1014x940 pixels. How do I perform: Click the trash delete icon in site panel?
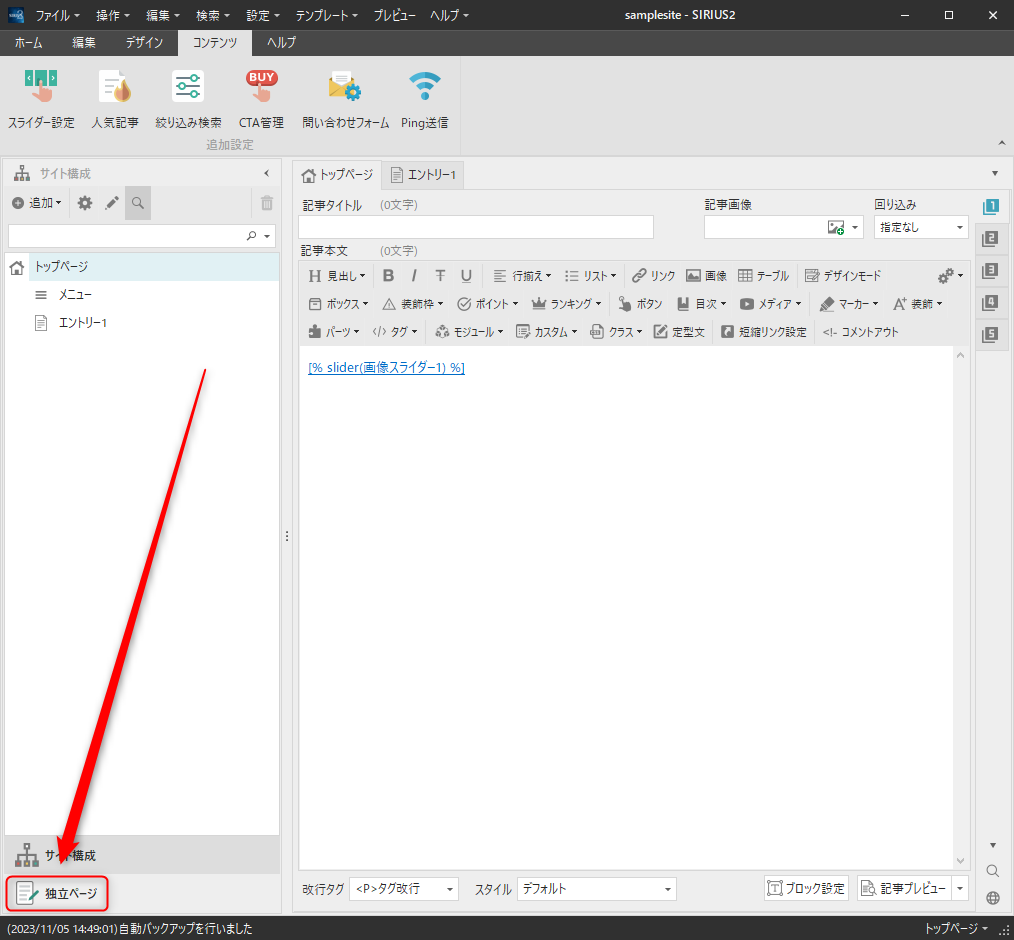click(267, 203)
